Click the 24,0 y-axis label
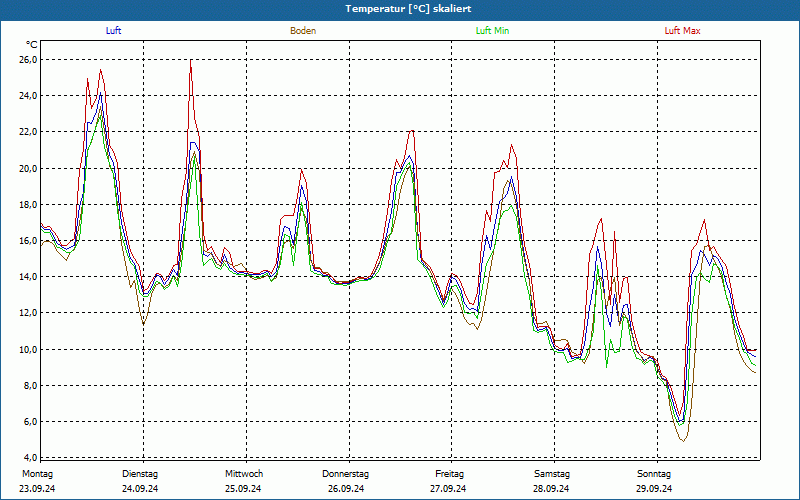 (30, 96)
